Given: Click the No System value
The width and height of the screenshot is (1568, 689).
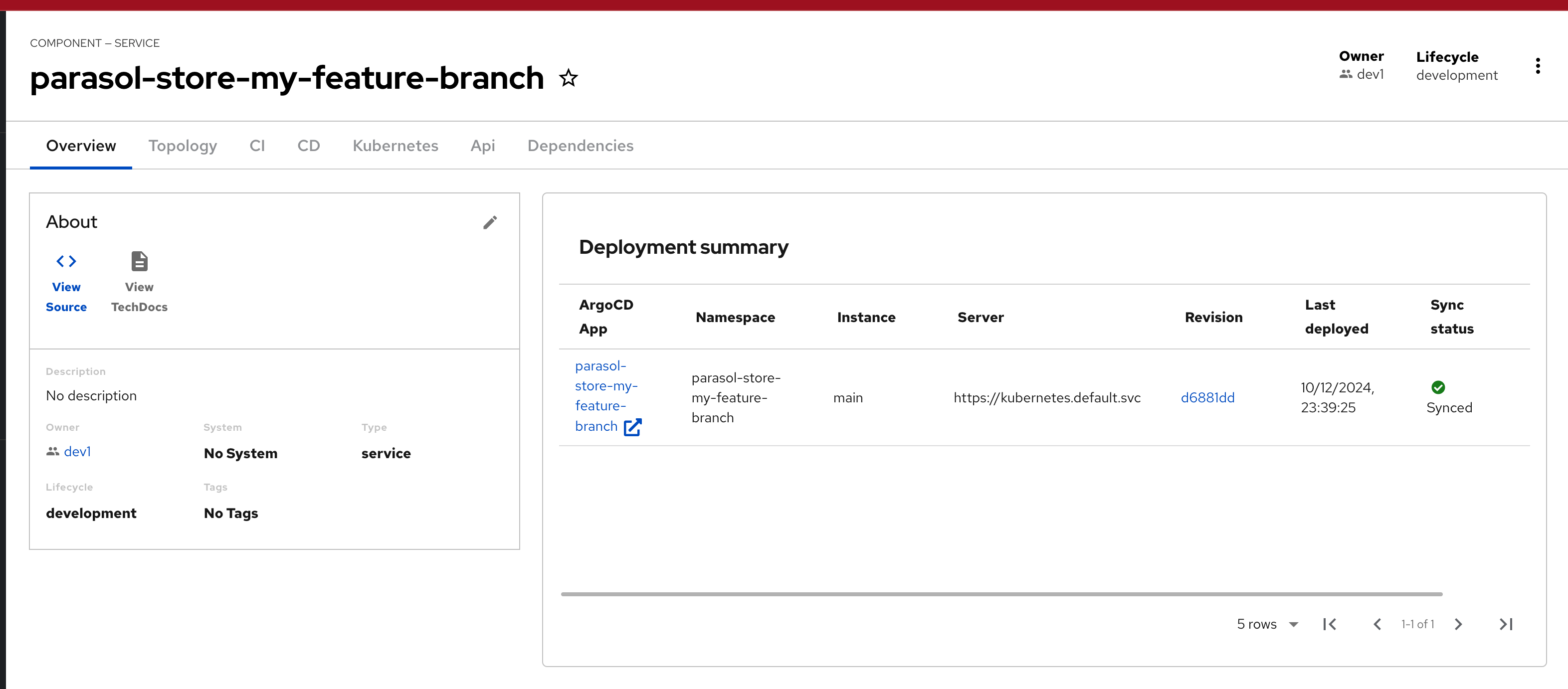Looking at the screenshot, I should pyautogui.click(x=240, y=454).
